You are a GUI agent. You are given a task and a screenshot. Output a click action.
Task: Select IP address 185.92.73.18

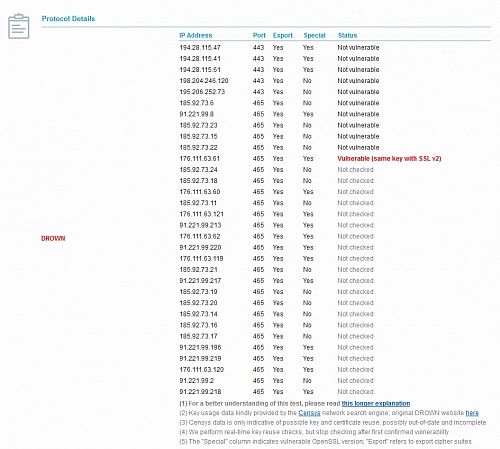198,181
